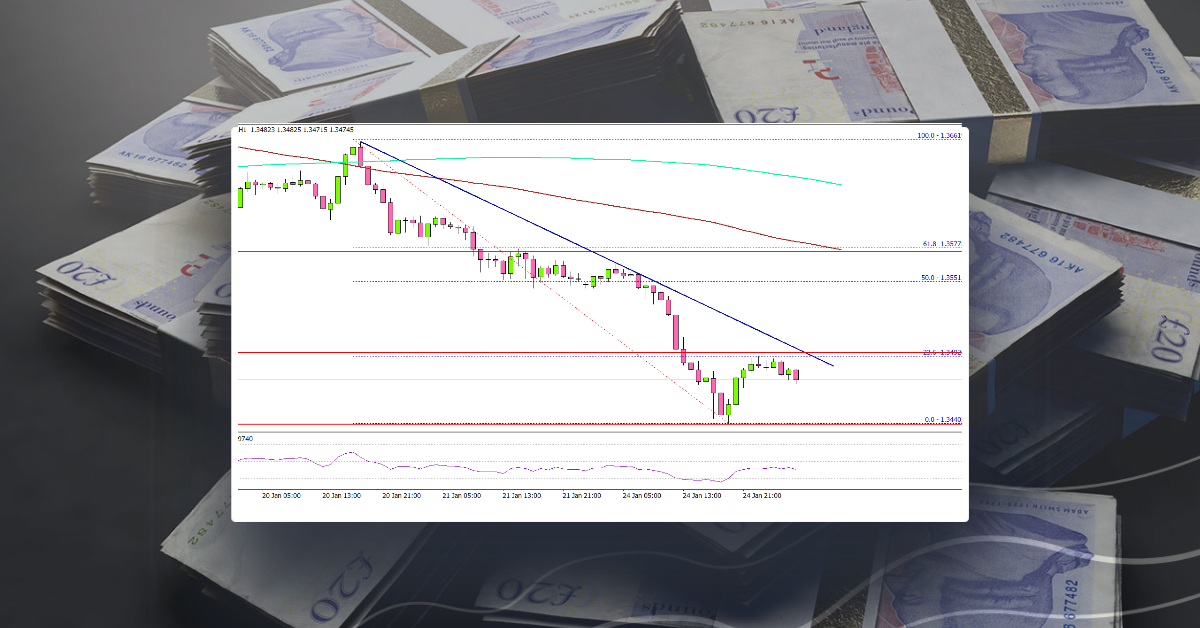Click the red horizontal support line
The height and width of the screenshot is (628, 1200).
click(450, 351)
